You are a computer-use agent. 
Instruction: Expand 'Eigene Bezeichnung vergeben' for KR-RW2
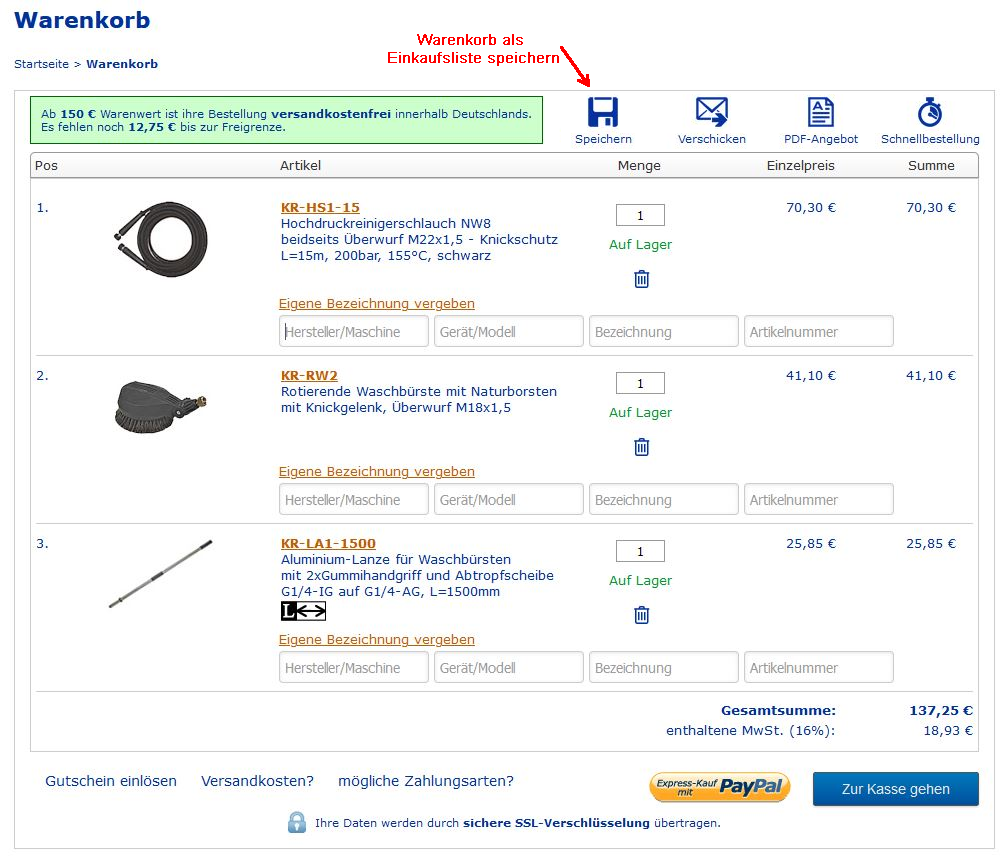point(376,471)
